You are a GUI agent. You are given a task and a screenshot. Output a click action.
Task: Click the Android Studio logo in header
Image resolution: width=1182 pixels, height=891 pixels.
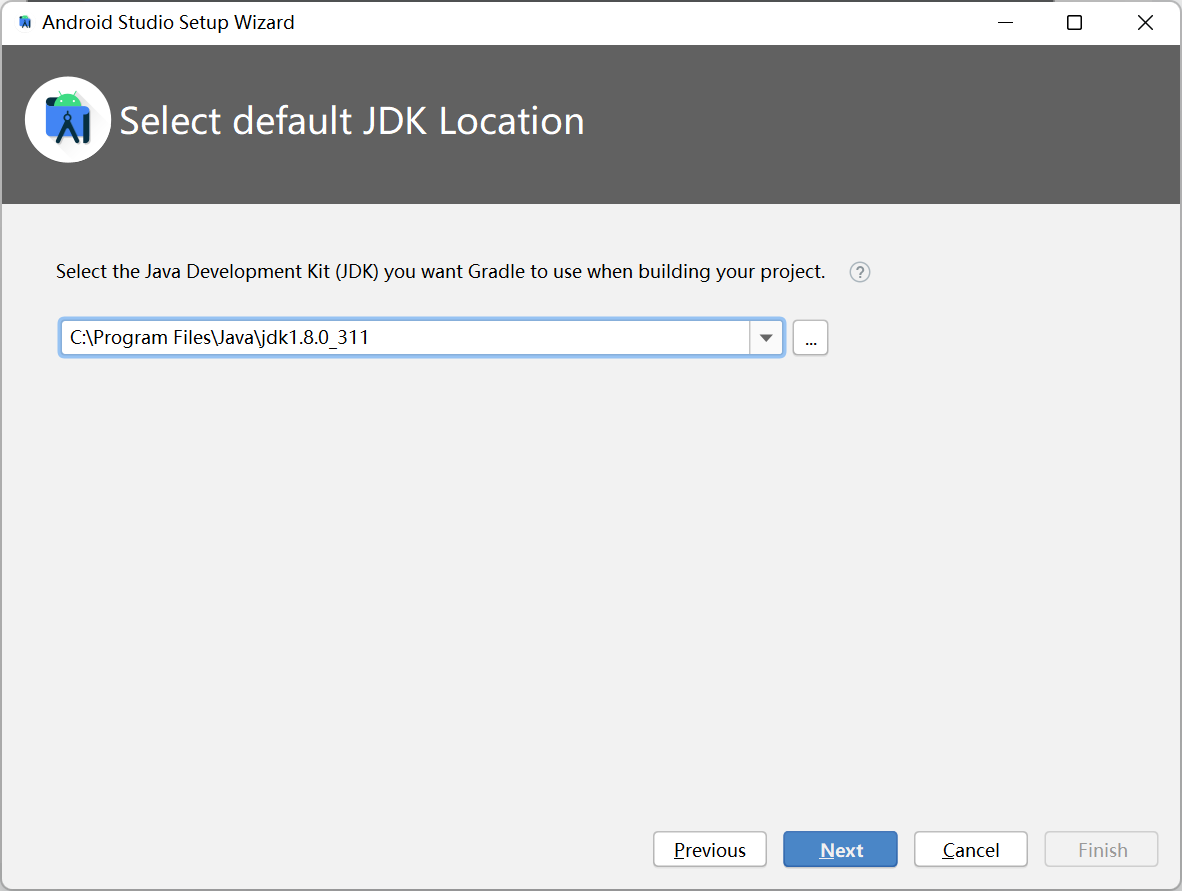(68, 120)
